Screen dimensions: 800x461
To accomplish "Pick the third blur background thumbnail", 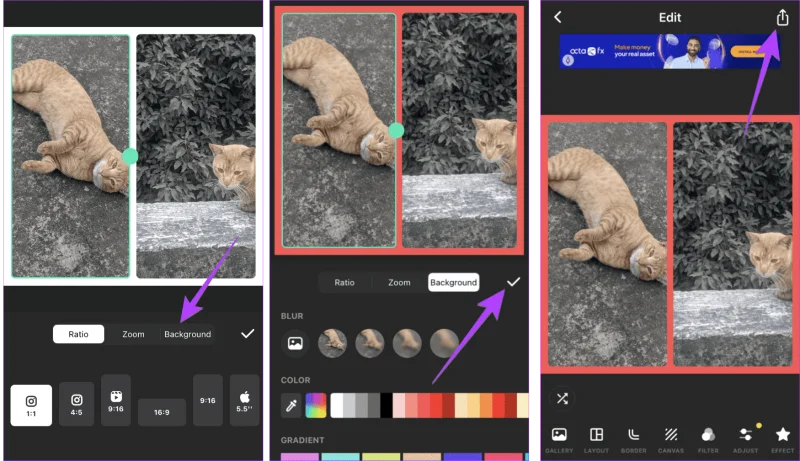I will tap(407, 343).
